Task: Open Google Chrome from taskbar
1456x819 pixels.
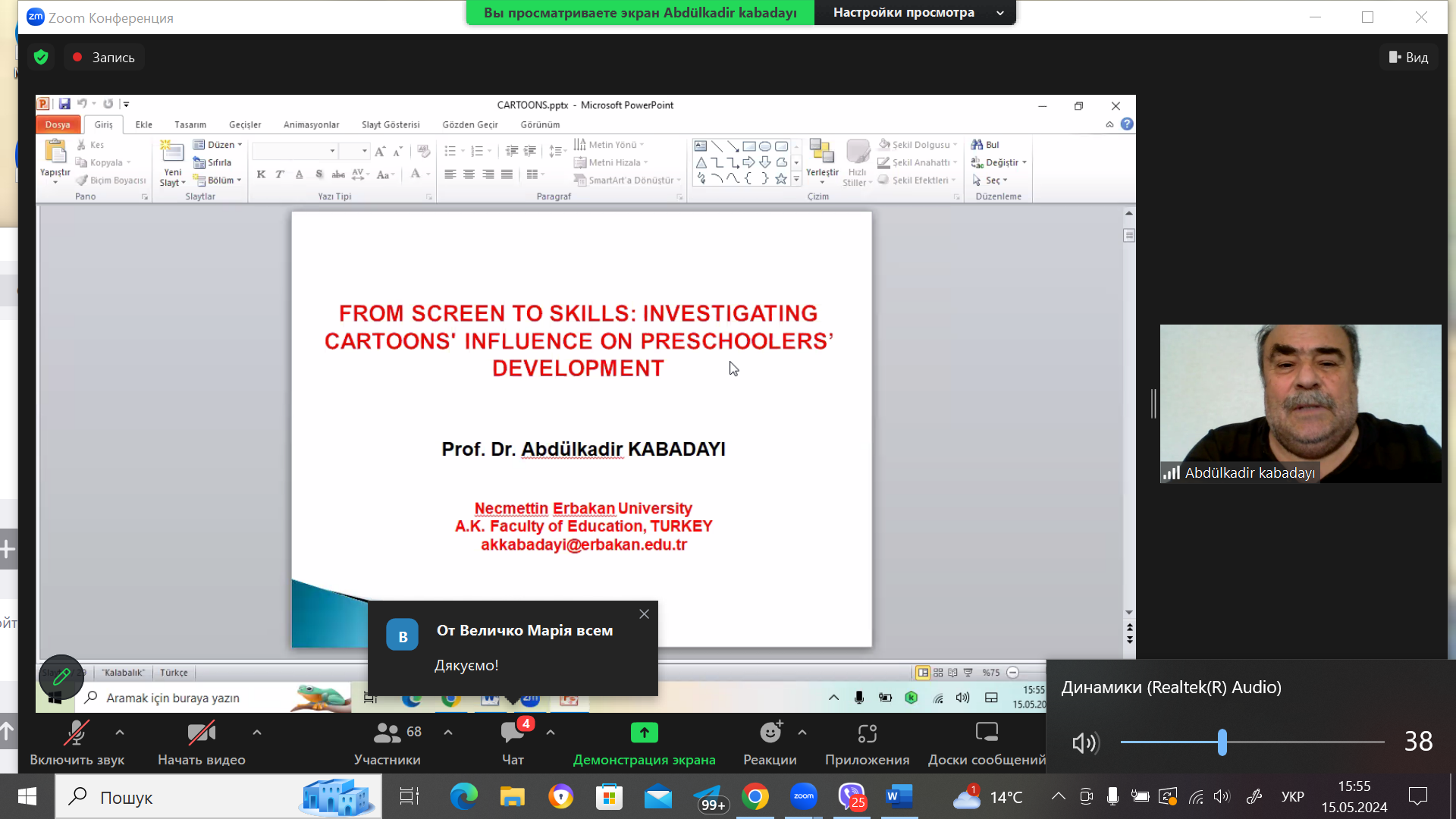Action: coord(755,797)
